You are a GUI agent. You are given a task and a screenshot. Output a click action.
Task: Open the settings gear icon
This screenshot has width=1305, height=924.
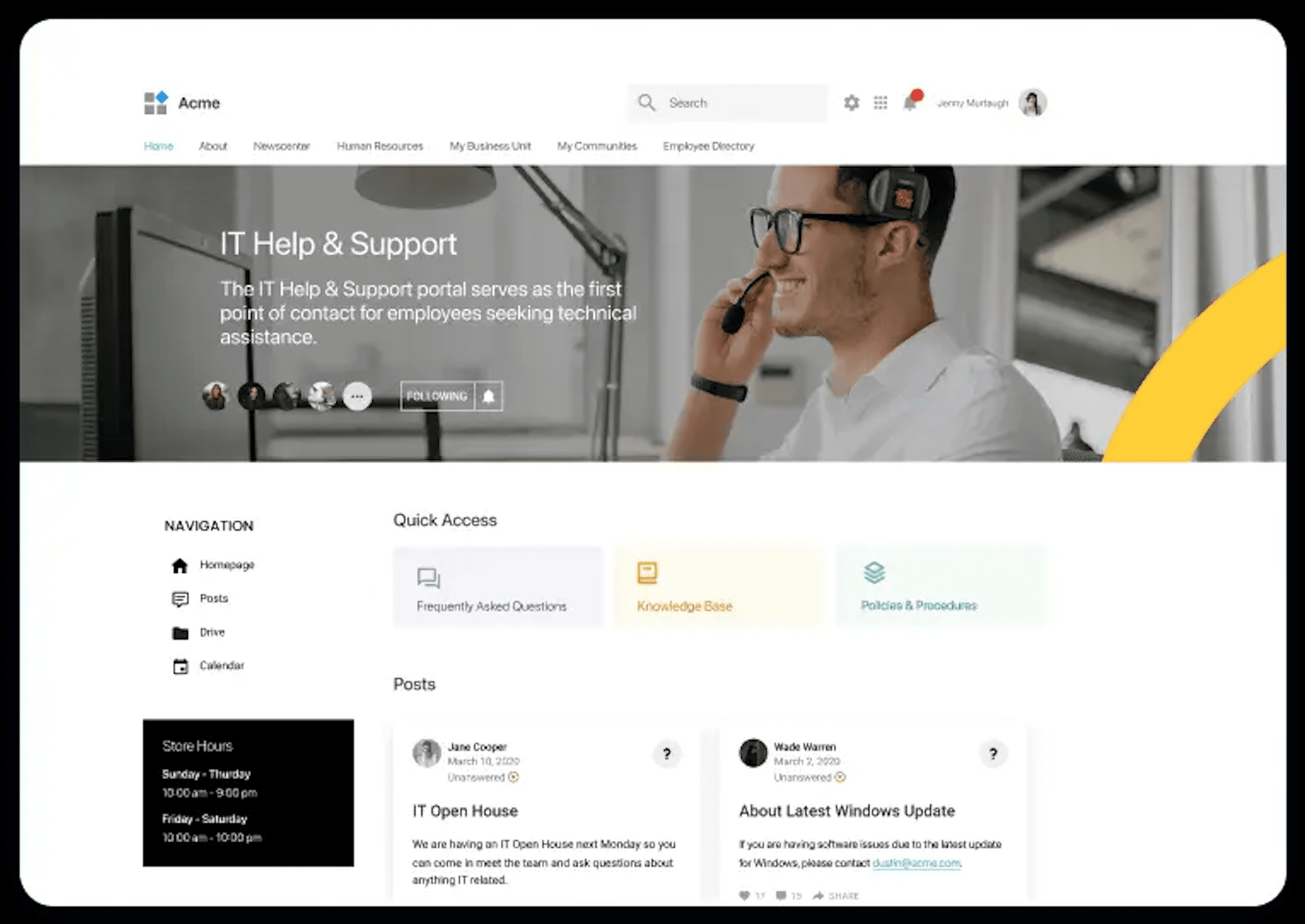851,103
